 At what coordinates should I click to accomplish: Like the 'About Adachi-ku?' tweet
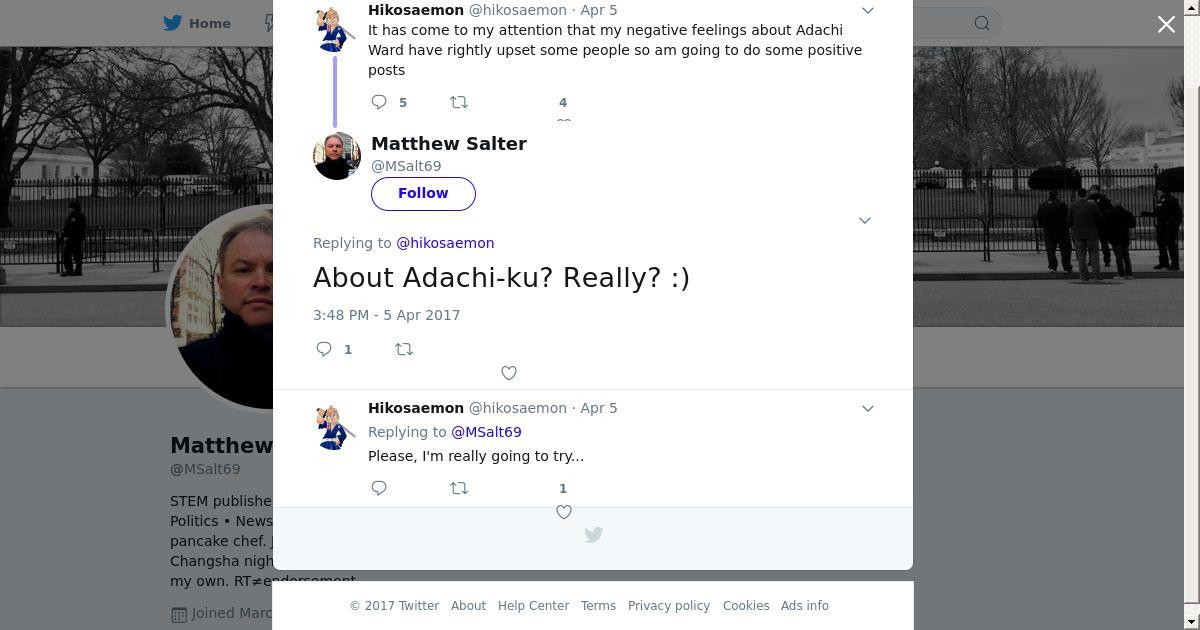tap(509, 373)
